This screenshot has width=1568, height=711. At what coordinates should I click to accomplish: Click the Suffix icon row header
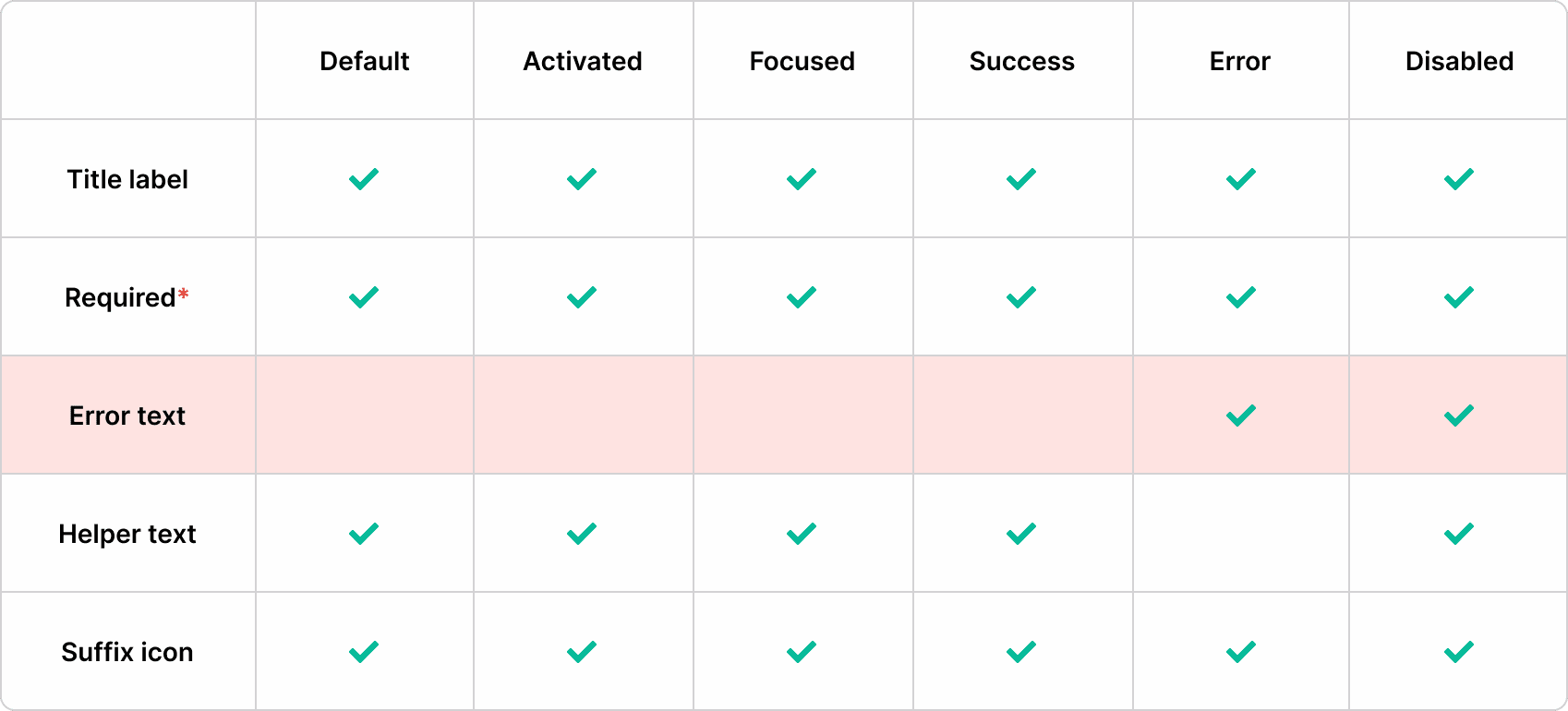(127, 652)
